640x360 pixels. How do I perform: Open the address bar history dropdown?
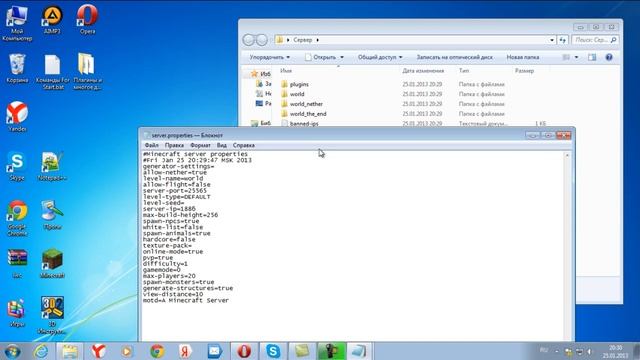pyautogui.click(x=552, y=40)
